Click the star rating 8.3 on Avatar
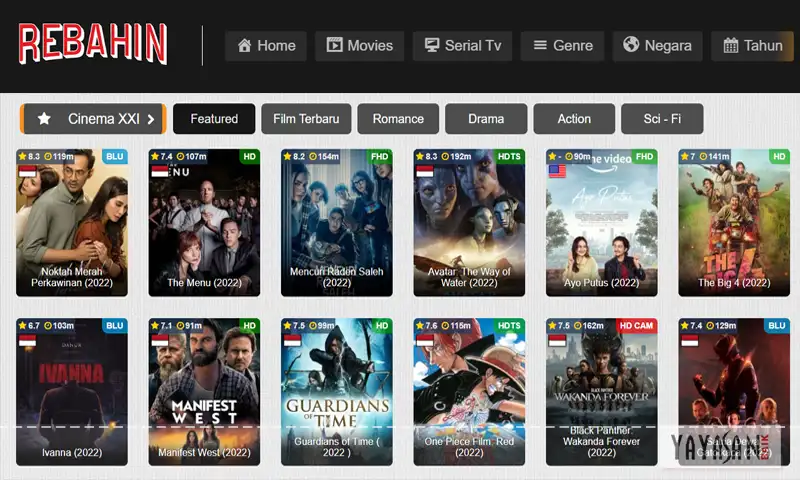 427,157
